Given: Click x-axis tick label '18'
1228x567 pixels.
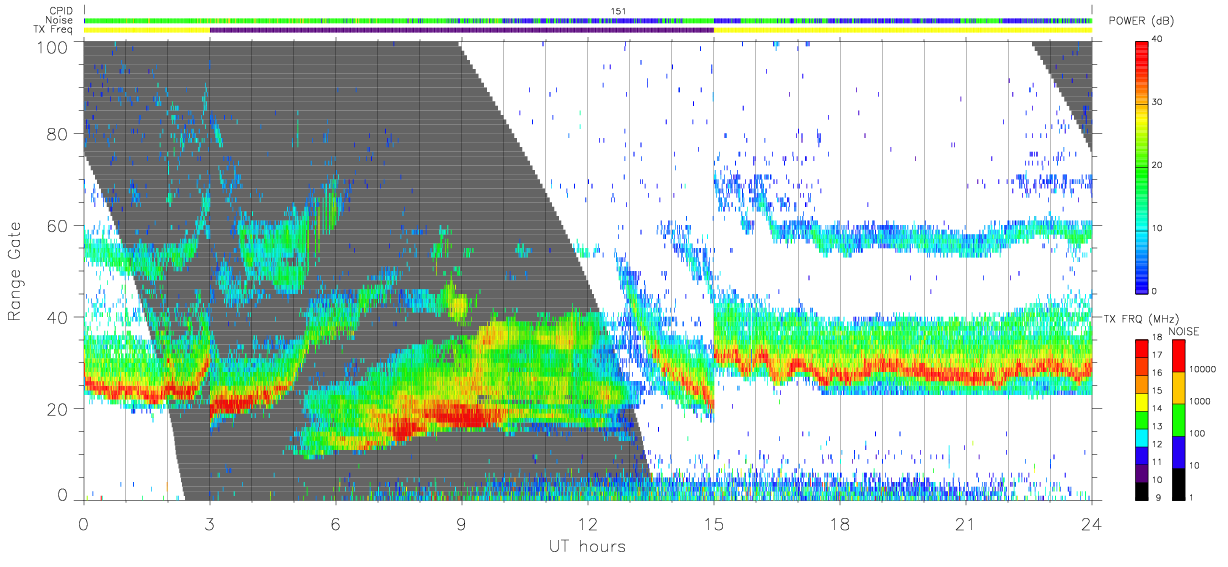Looking at the screenshot, I should click(840, 524).
